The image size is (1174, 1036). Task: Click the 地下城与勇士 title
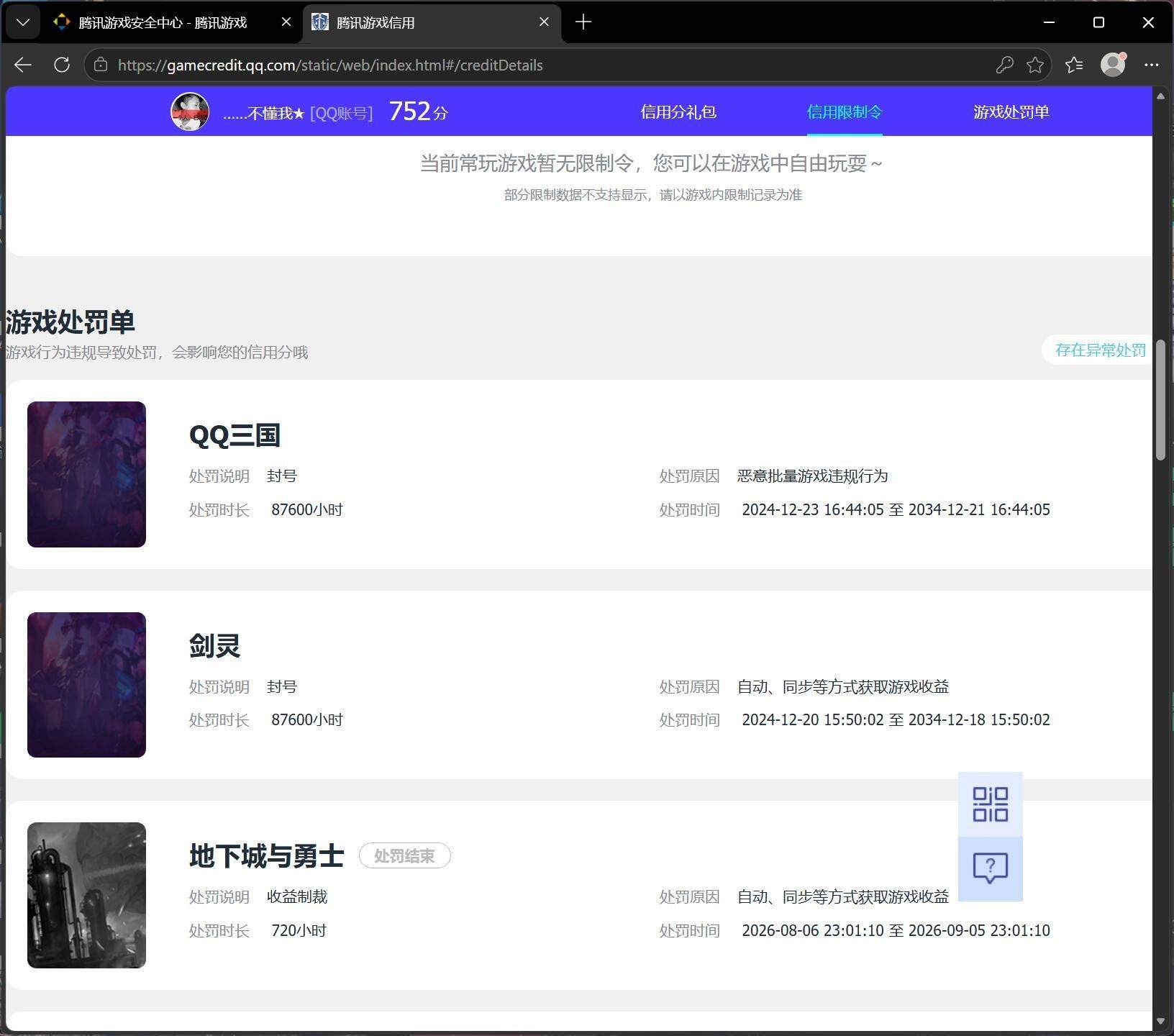(267, 856)
